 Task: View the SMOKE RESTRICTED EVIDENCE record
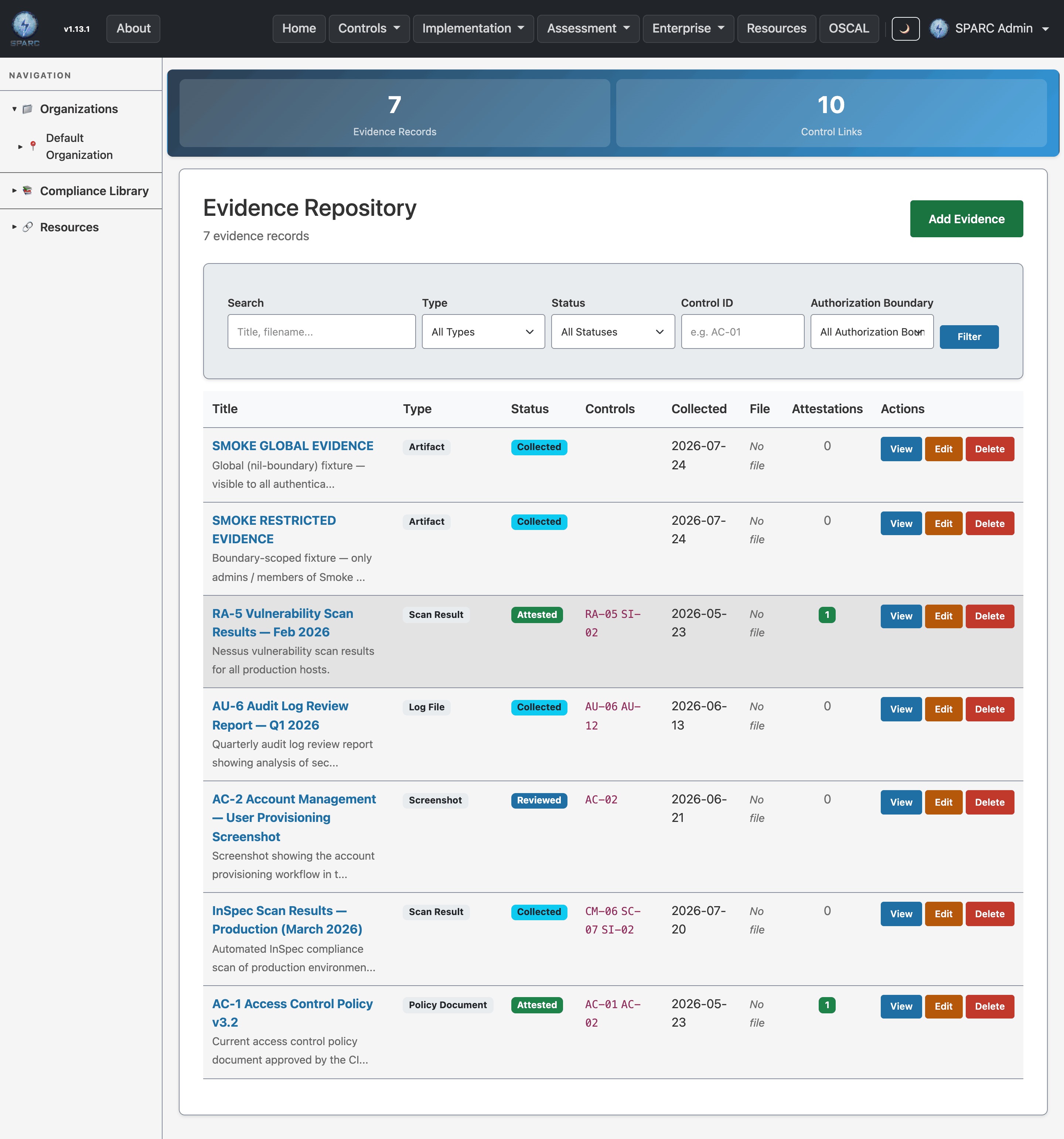901,524
